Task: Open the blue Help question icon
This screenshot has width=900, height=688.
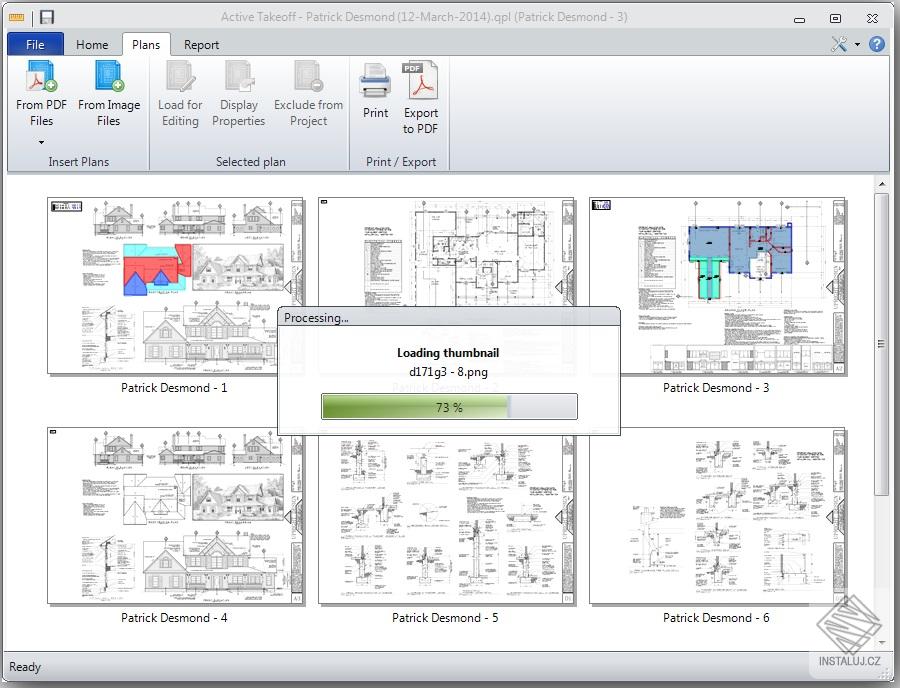Action: point(876,44)
